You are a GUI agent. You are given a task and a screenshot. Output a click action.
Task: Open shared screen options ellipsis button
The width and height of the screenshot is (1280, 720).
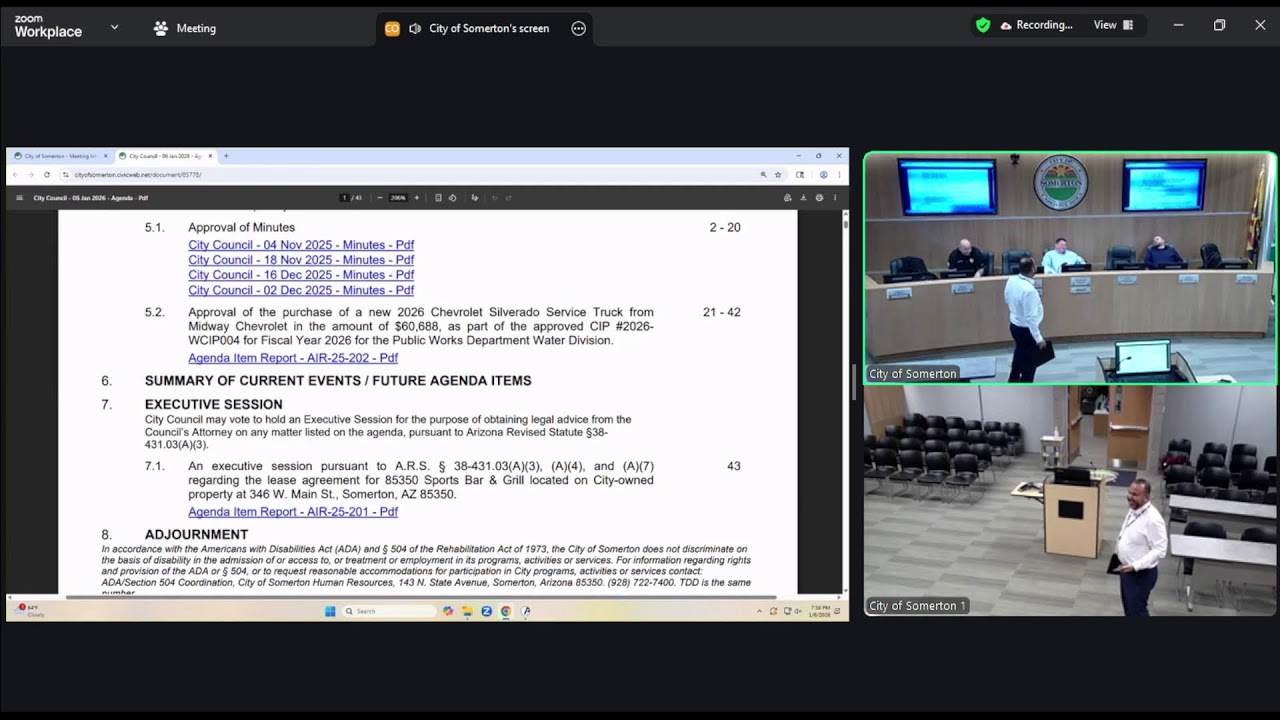[x=578, y=28]
